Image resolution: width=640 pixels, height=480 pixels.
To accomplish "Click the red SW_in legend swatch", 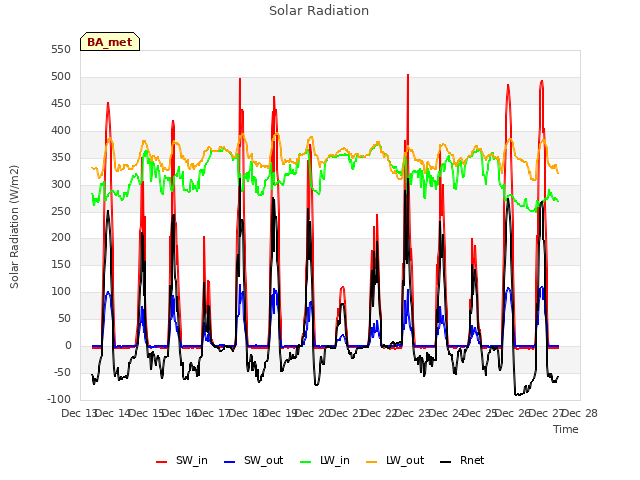I will (162, 462).
